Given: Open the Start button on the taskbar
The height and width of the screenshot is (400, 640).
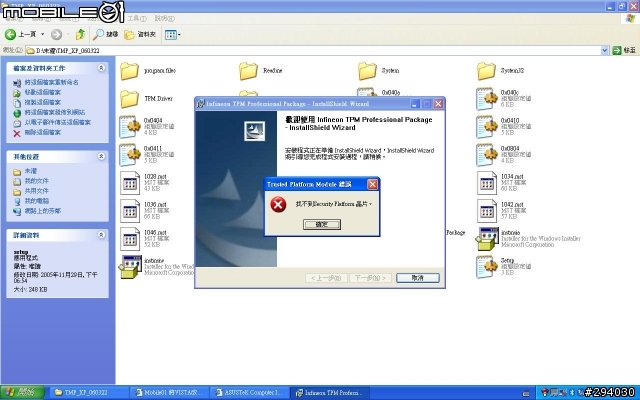Looking at the screenshot, I should pos(22,393).
